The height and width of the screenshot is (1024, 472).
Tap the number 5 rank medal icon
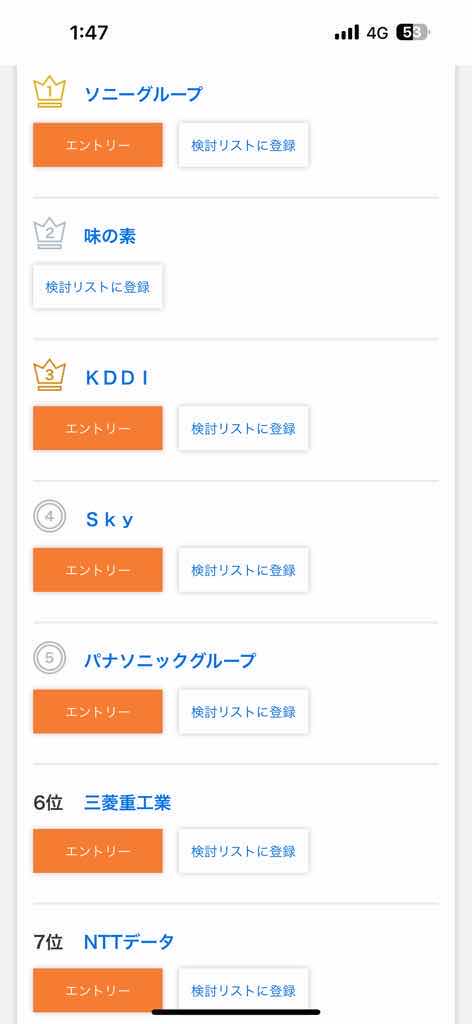pos(50,658)
